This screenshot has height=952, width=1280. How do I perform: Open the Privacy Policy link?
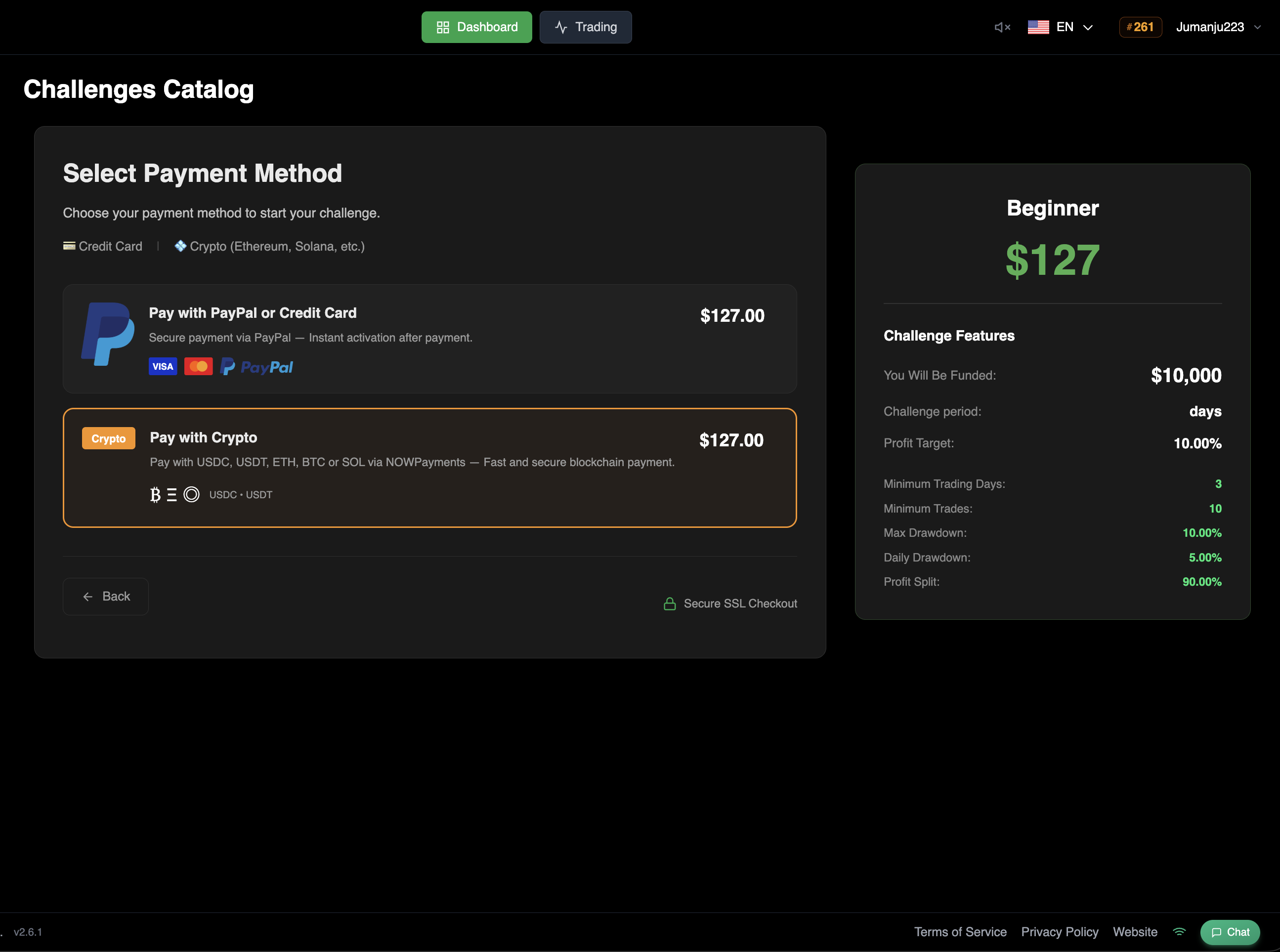point(1060,932)
